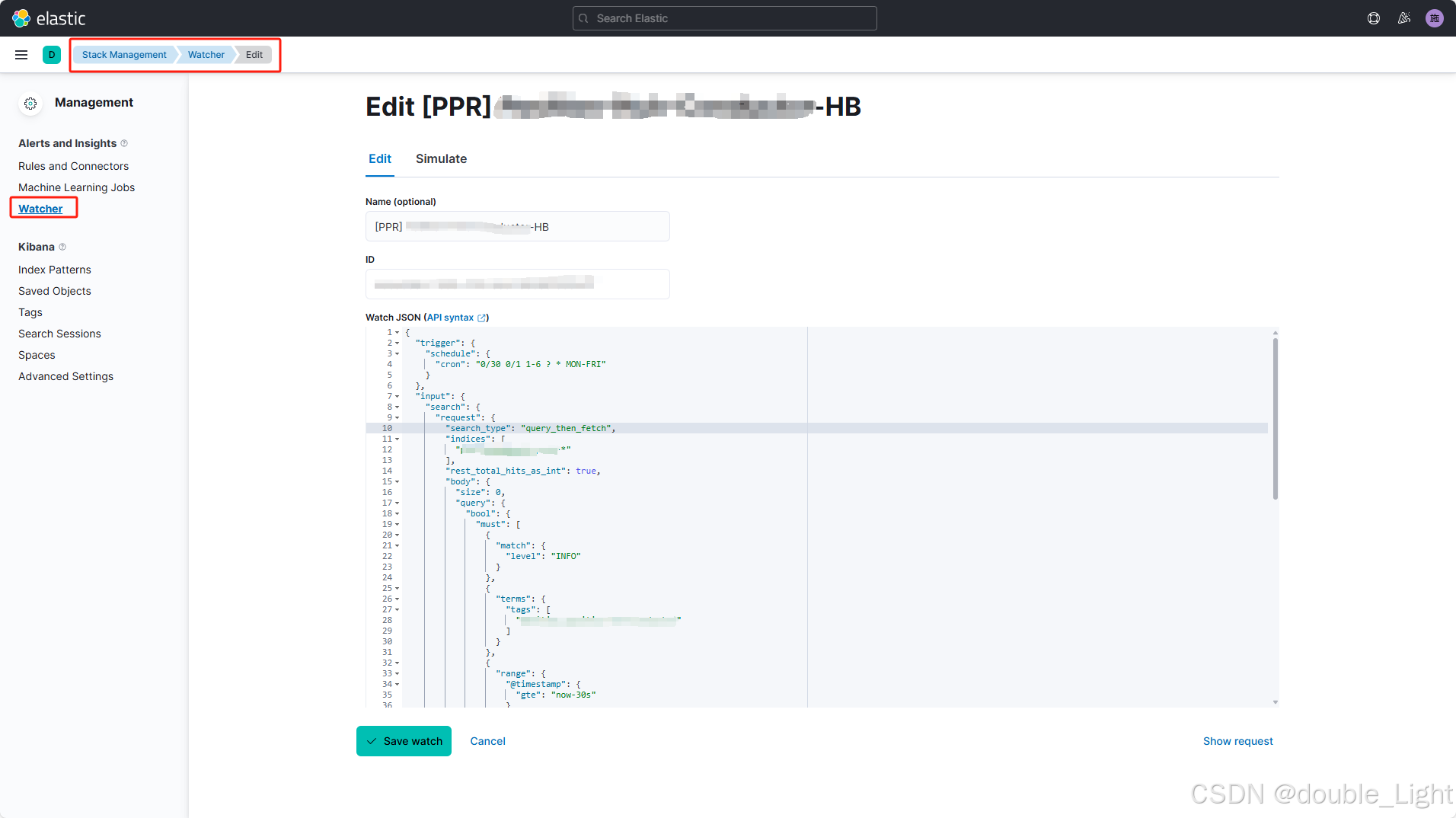Collapse the query block on line 17
The width and height of the screenshot is (1456, 818).
[x=397, y=503]
